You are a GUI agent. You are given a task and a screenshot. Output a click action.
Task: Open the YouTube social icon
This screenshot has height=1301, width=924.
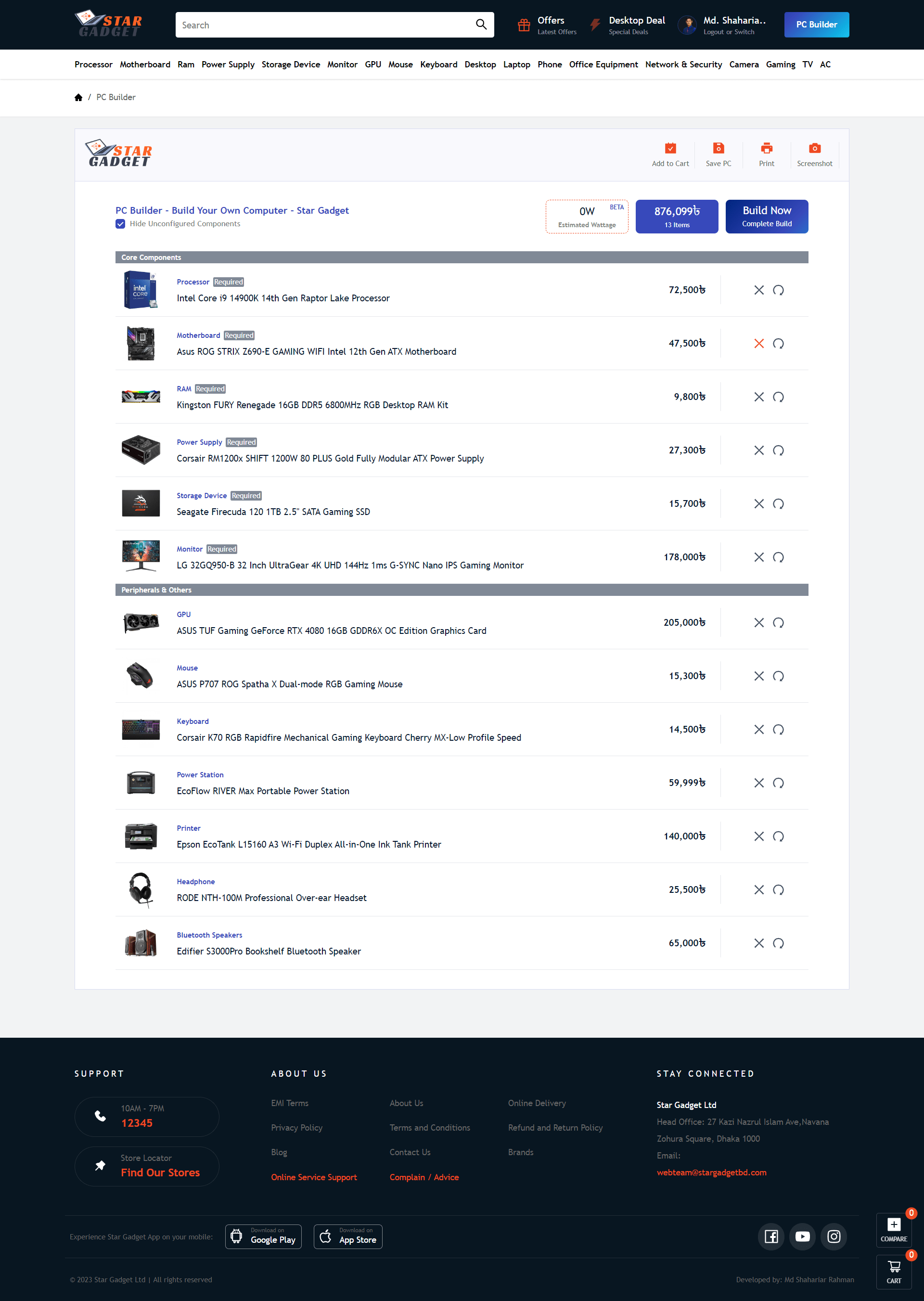[802, 1236]
